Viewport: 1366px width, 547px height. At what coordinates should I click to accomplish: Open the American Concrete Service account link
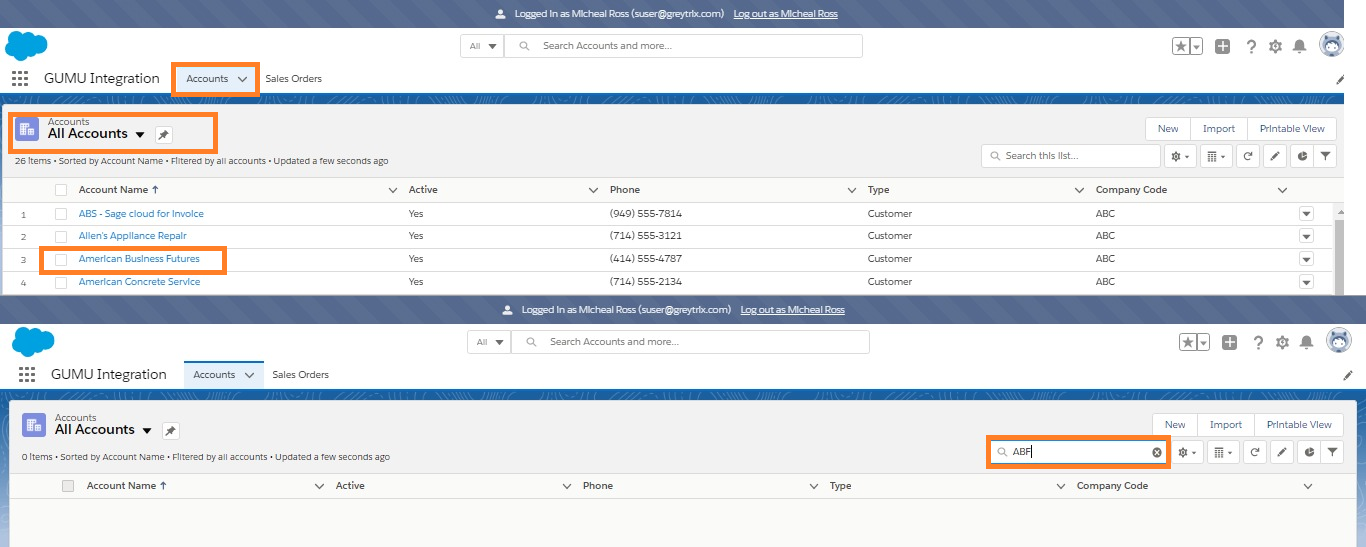pyautogui.click(x=139, y=282)
